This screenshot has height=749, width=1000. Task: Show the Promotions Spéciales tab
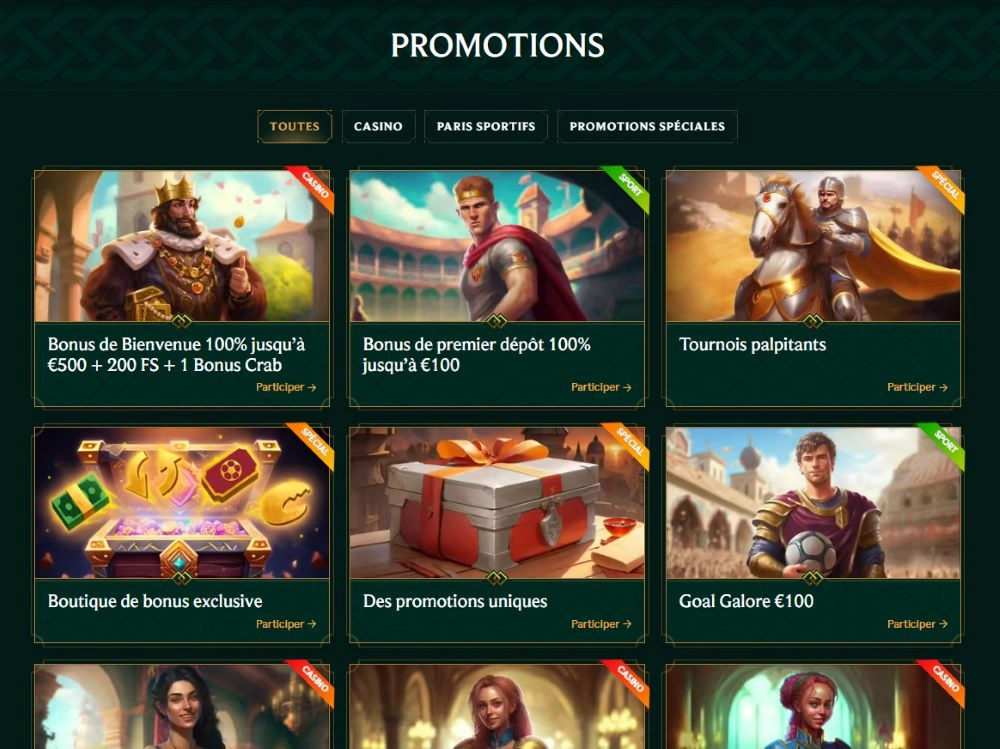(x=647, y=126)
